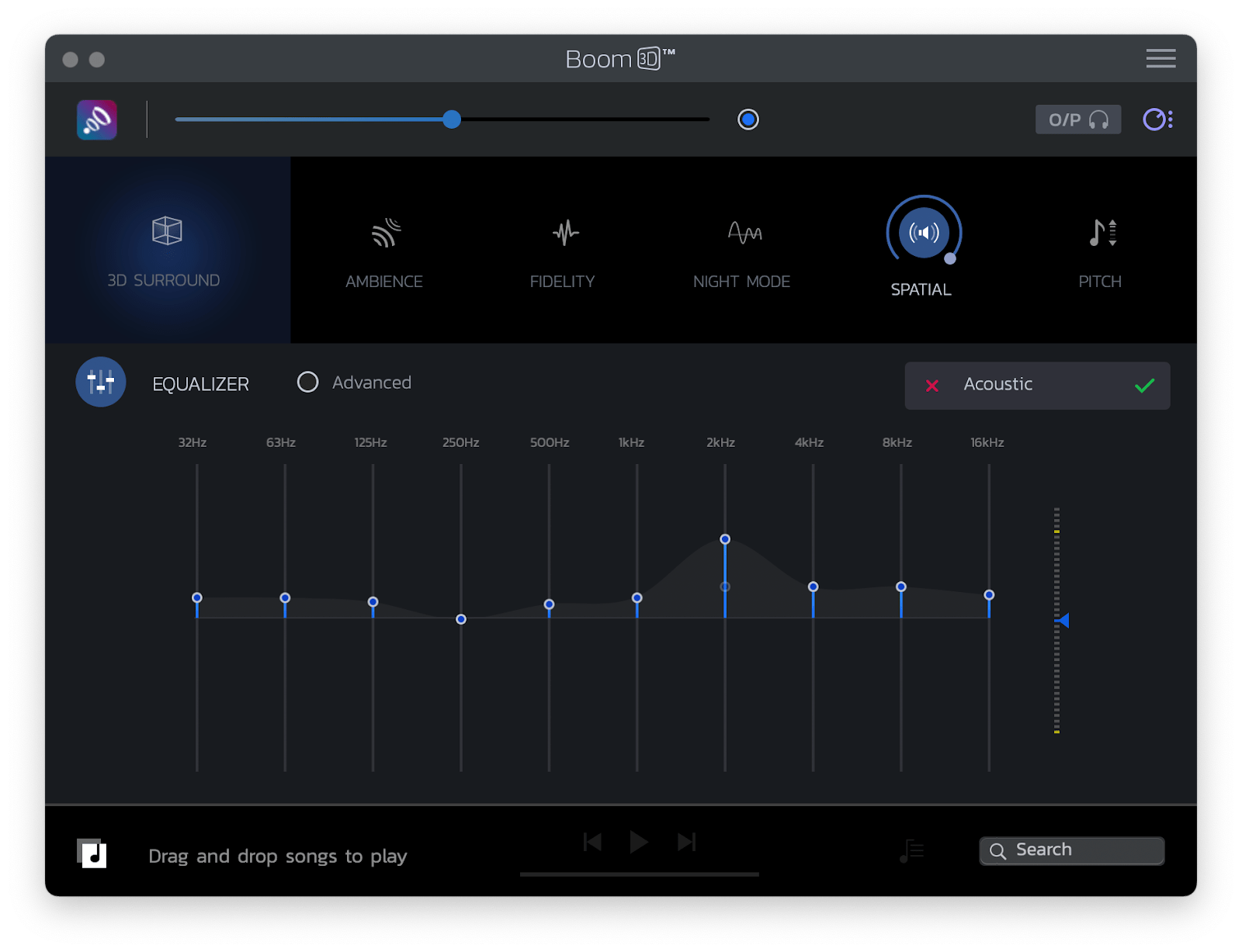Click the 16kHz equalizer band handle
1242x952 pixels.
pos(989,595)
